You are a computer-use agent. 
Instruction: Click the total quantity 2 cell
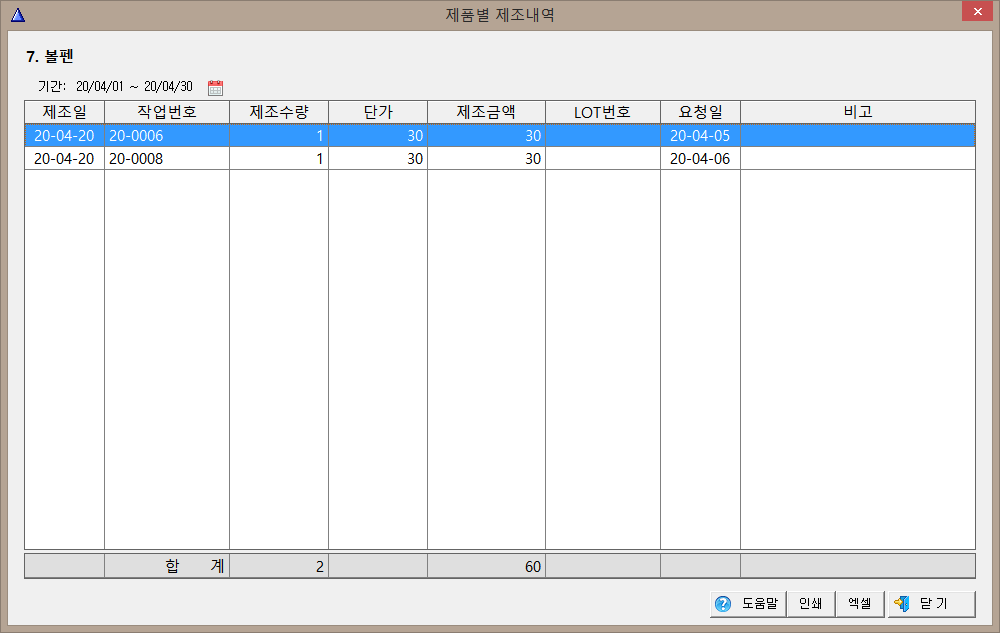pyautogui.click(x=279, y=566)
